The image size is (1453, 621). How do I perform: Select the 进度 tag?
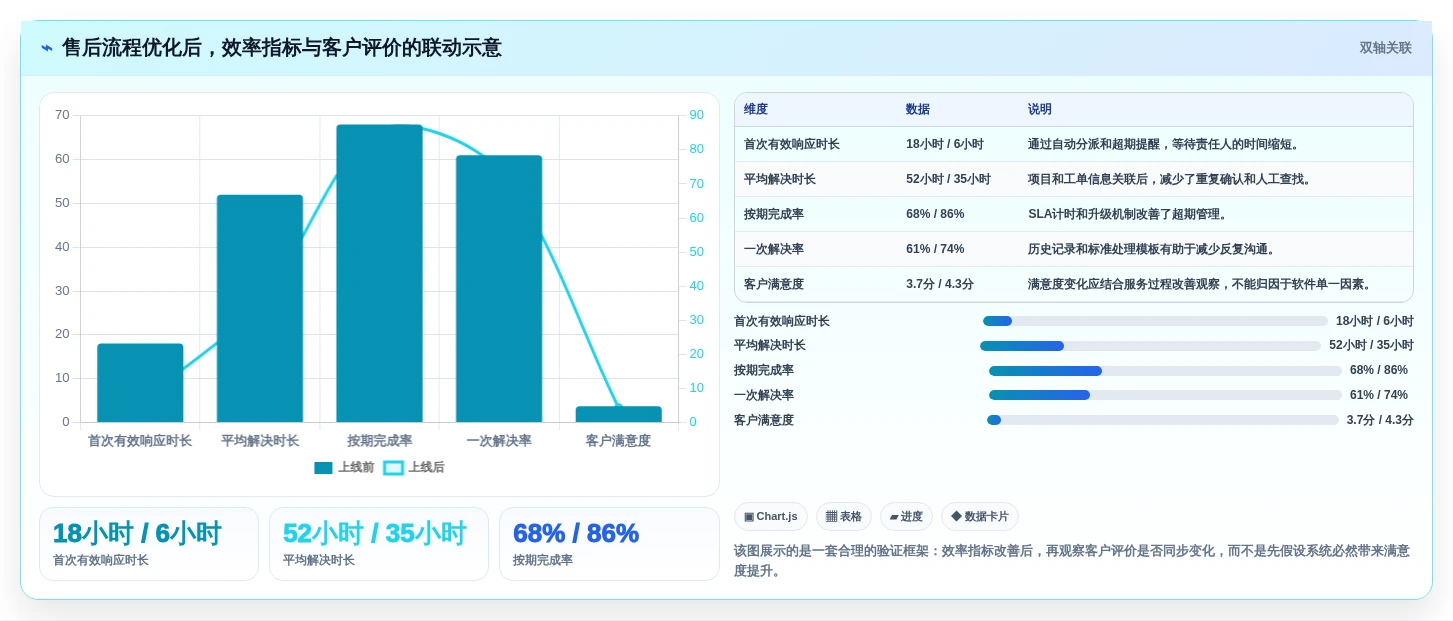pyautogui.click(x=906, y=516)
